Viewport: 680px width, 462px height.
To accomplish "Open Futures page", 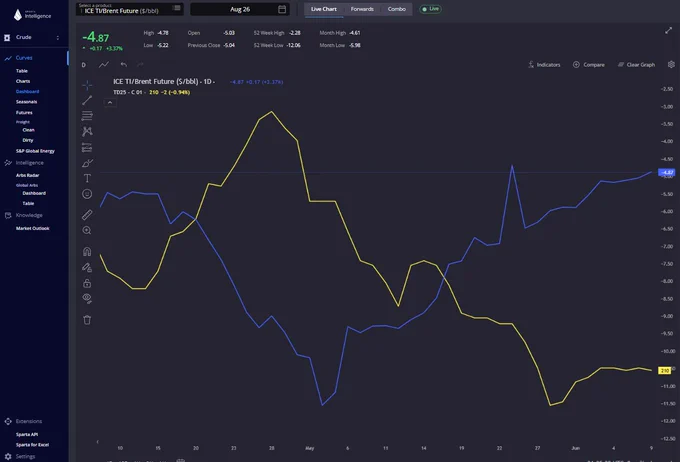I will coord(24,112).
